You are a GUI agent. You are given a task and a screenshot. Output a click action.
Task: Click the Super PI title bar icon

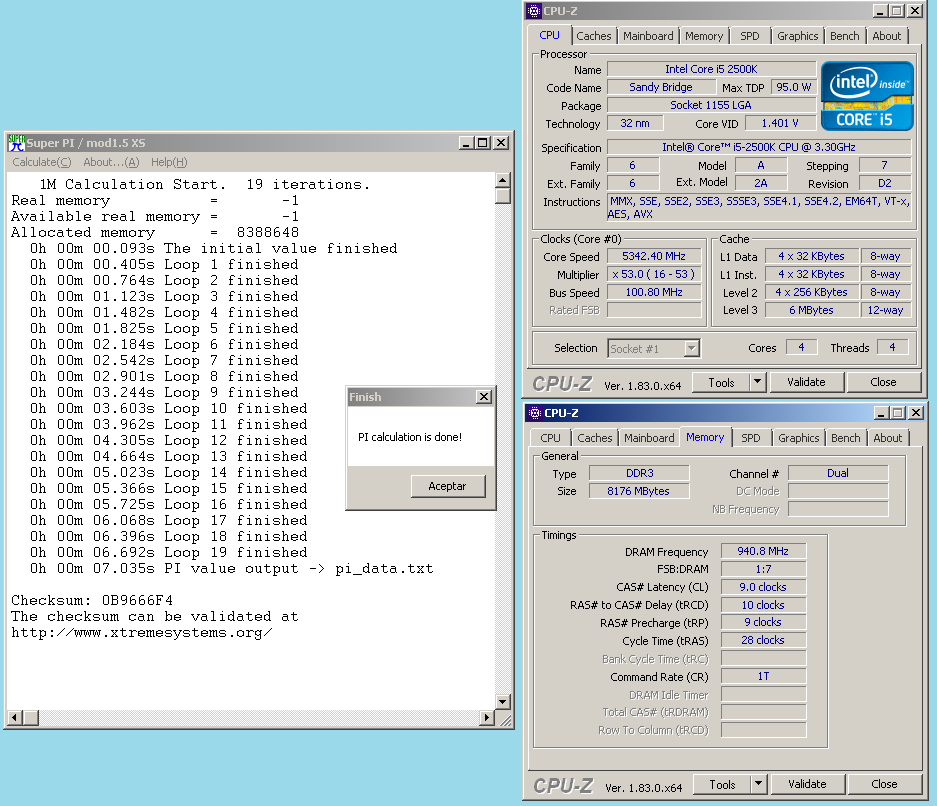(x=16, y=143)
